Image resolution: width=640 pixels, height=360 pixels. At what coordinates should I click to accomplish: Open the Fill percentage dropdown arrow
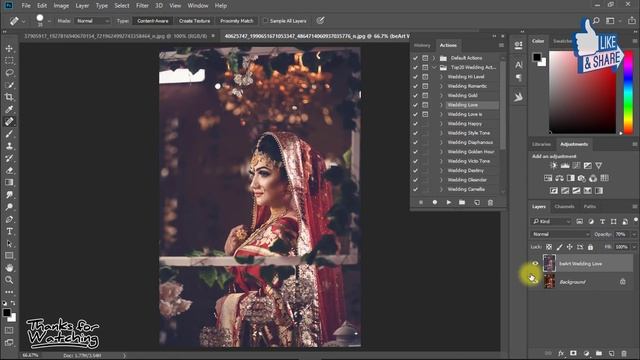tap(634, 247)
